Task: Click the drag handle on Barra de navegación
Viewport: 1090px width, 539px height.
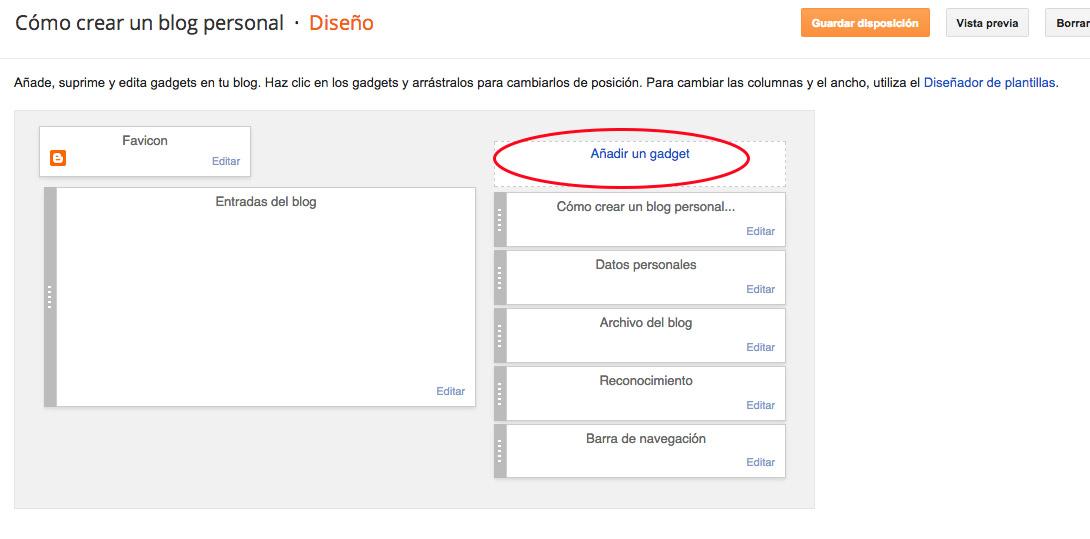Action: (x=500, y=452)
